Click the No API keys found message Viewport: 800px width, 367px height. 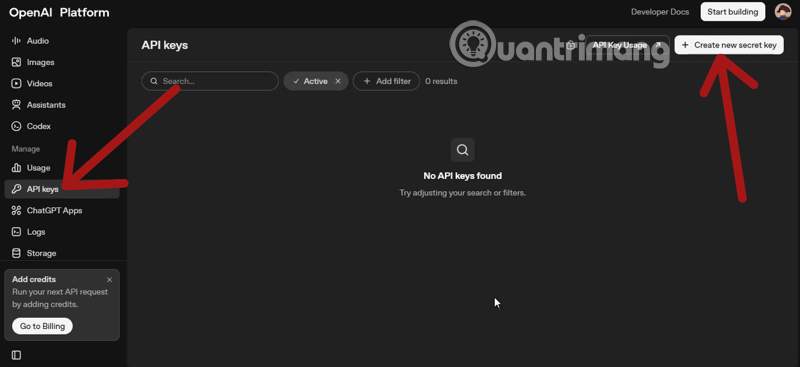[x=463, y=176]
